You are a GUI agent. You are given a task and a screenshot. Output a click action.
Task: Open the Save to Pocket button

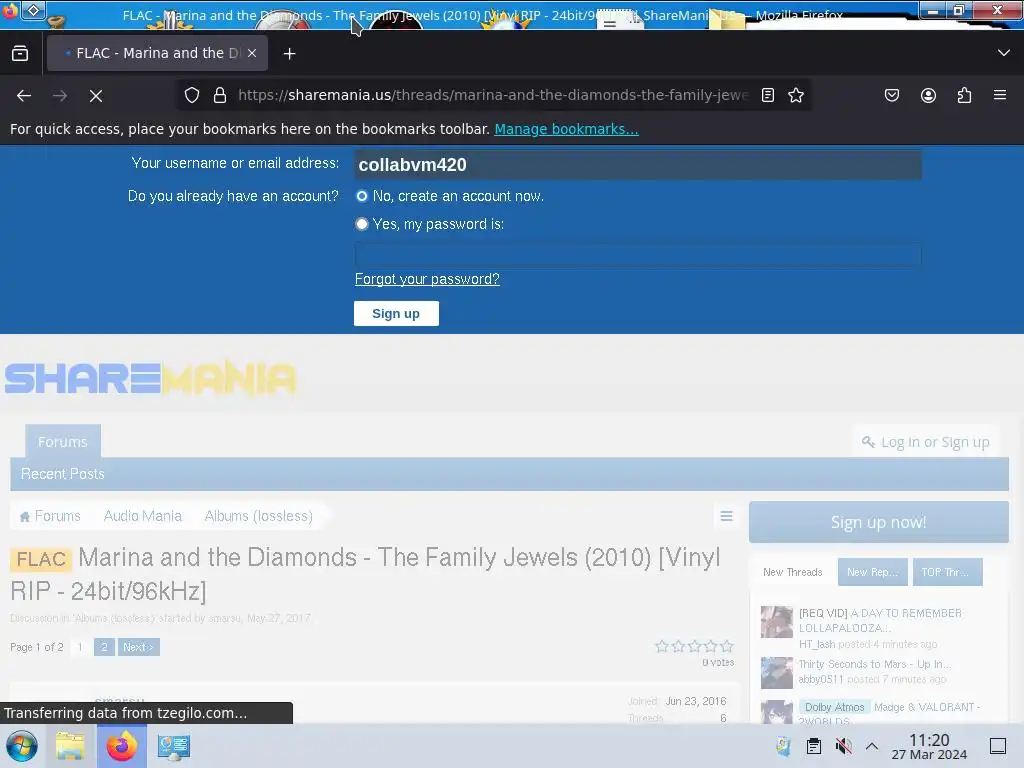tap(891, 95)
